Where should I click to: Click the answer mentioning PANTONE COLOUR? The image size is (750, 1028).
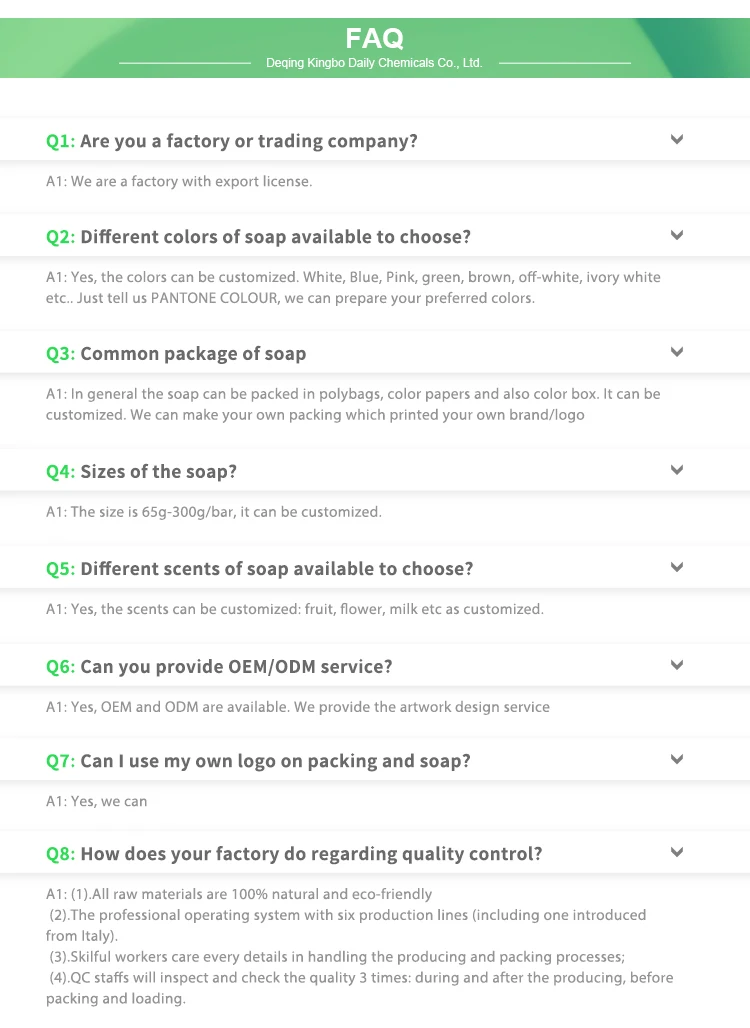click(353, 288)
